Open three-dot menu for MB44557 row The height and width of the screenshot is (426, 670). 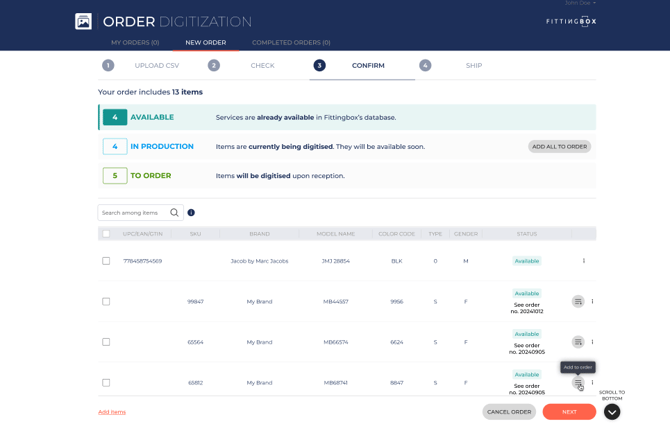(592, 301)
